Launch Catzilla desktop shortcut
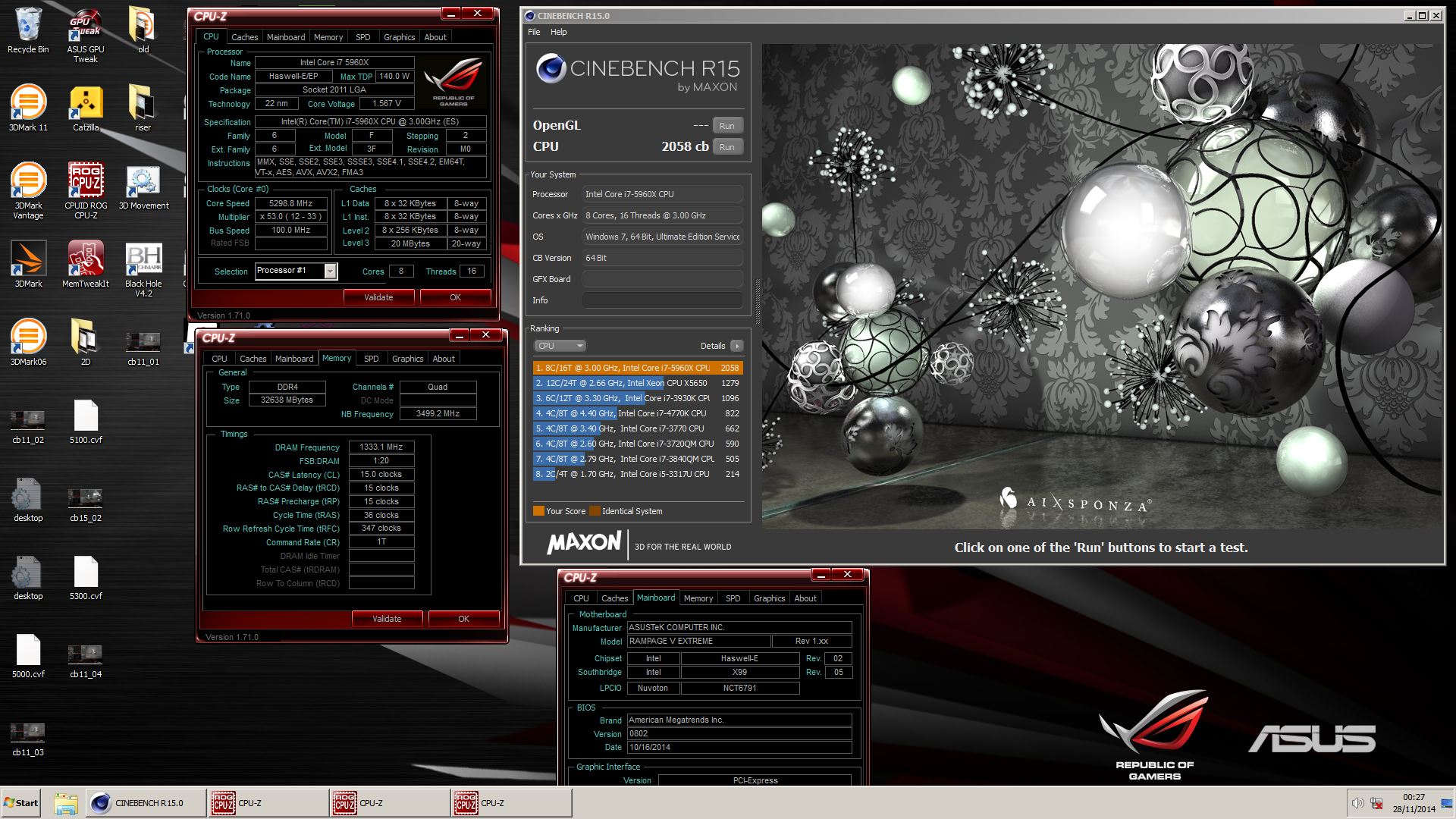The image size is (1456, 819). [86, 108]
